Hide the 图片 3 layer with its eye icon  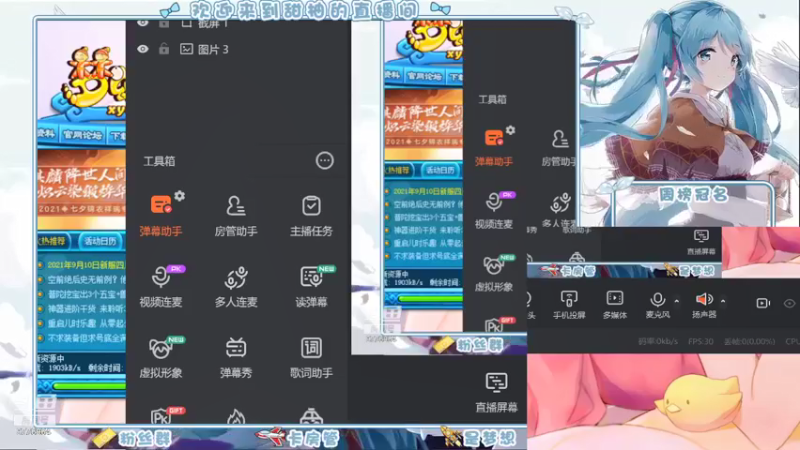coord(143,49)
